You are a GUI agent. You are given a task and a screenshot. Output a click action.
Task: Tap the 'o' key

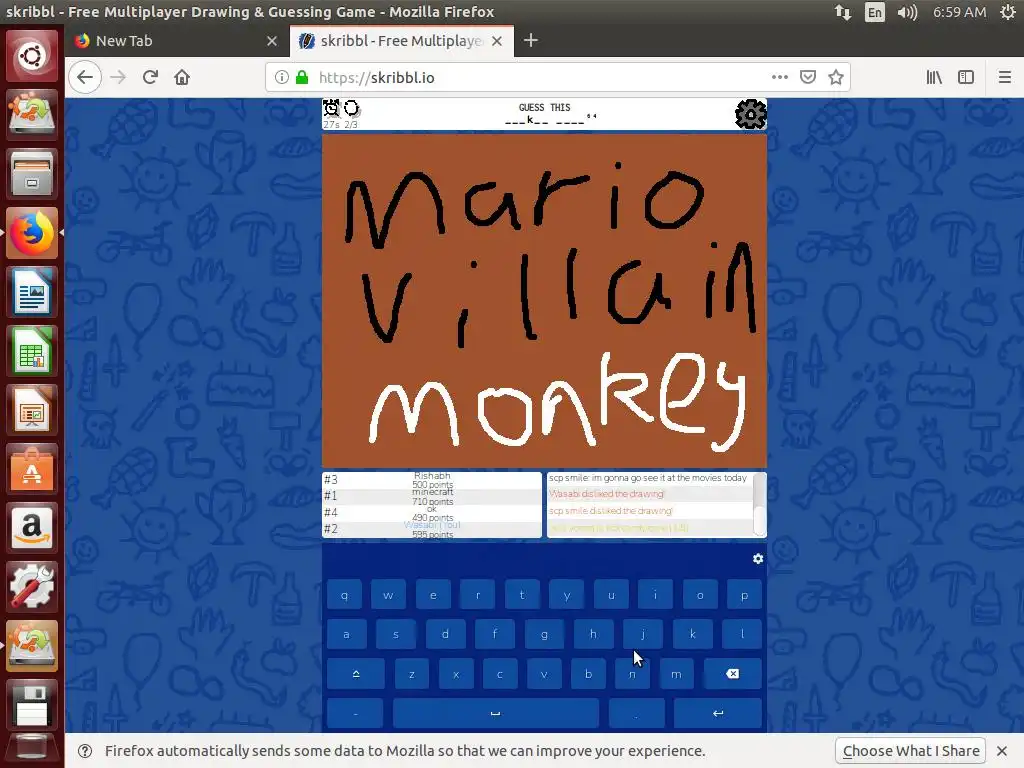700,595
